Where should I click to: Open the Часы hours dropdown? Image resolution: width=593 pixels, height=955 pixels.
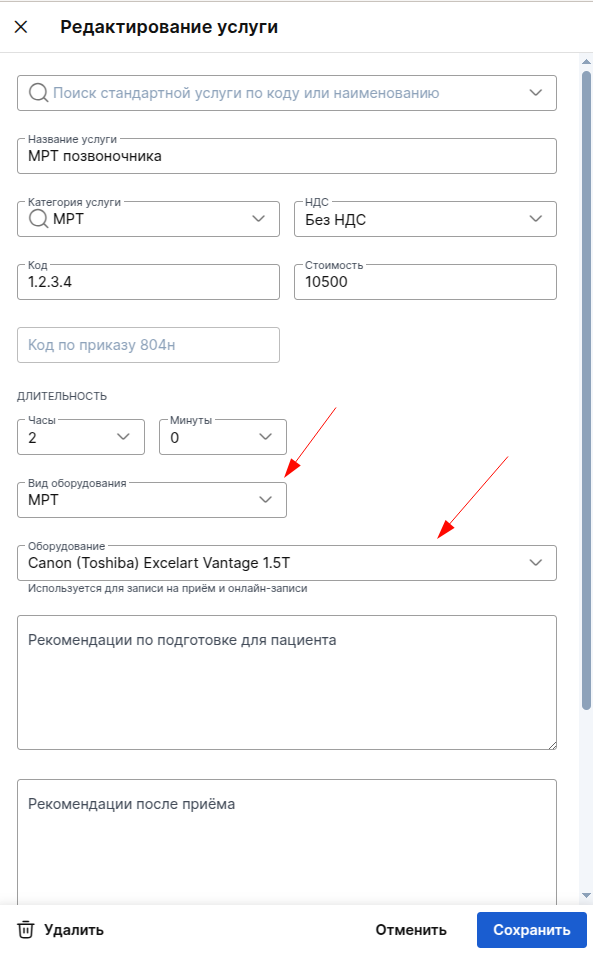click(81, 437)
